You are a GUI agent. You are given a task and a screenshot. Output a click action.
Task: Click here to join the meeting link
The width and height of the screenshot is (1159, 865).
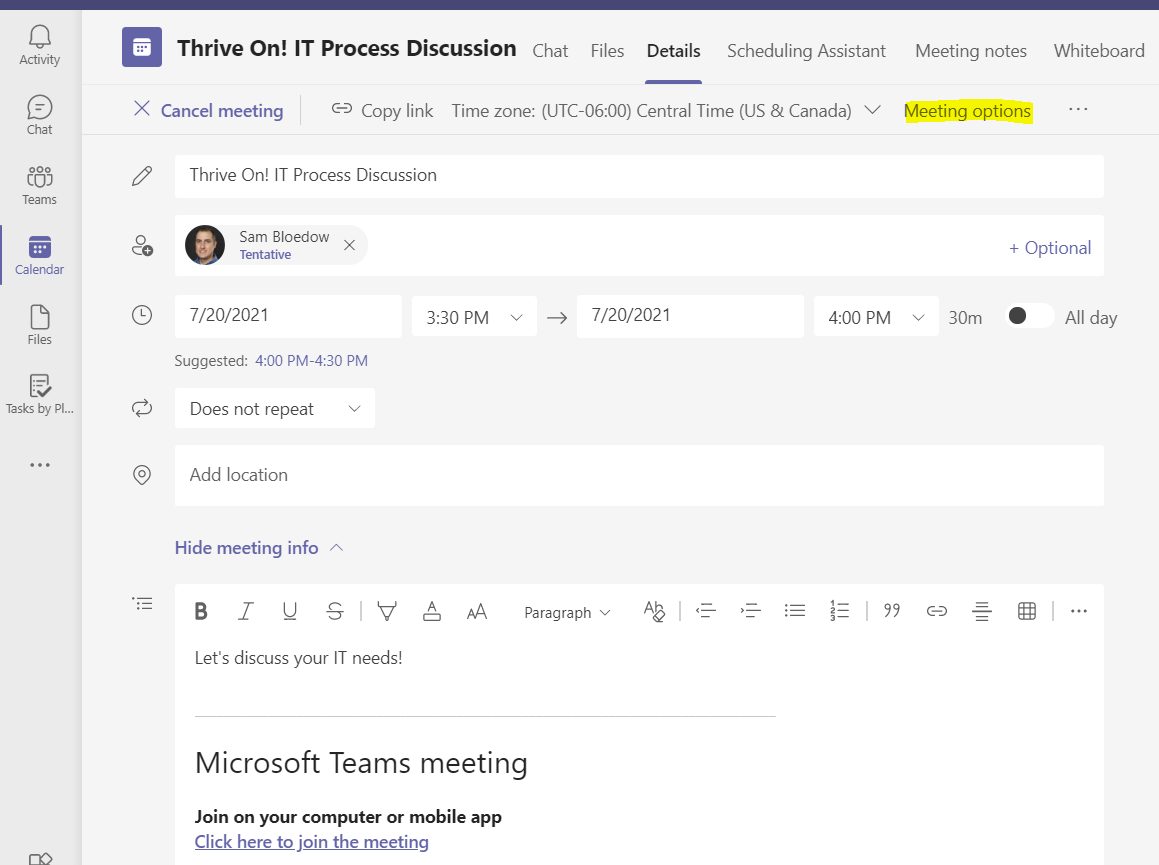(x=311, y=842)
